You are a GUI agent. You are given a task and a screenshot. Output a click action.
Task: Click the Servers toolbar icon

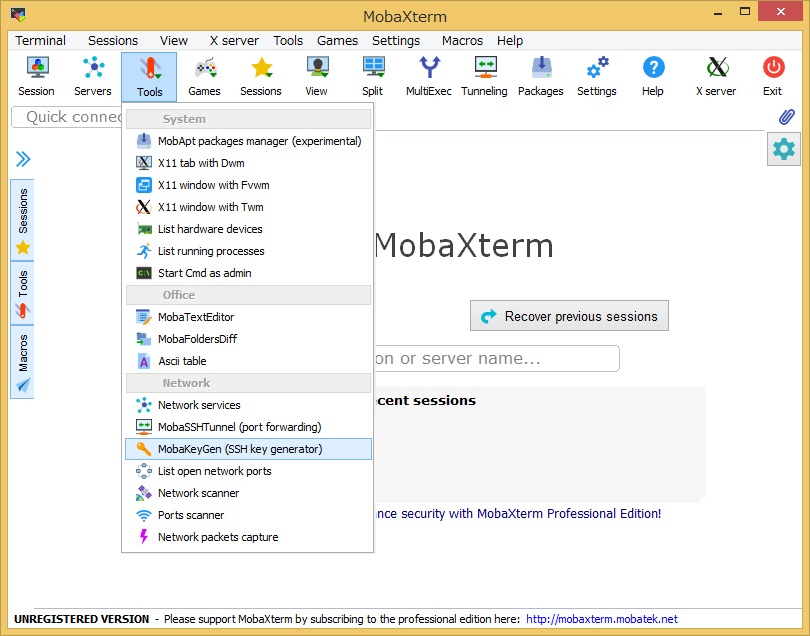pyautogui.click(x=93, y=76)
